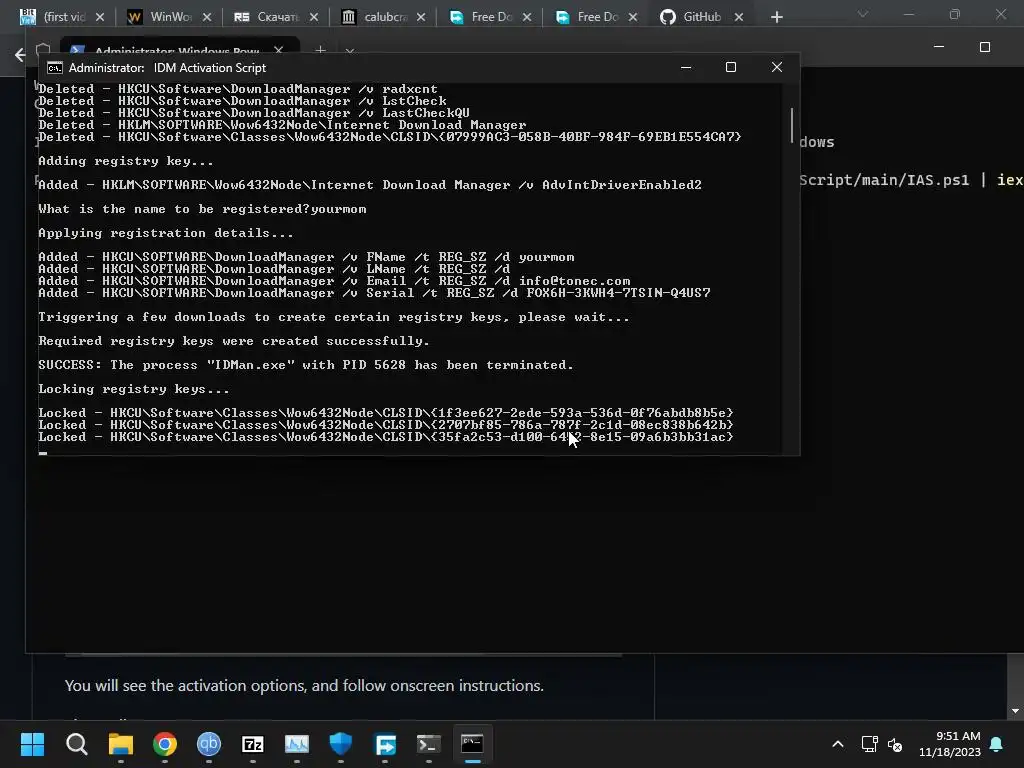Click the IDM Activation Script title bar icon
This screenshot has width=1024, height=768.
55,68
